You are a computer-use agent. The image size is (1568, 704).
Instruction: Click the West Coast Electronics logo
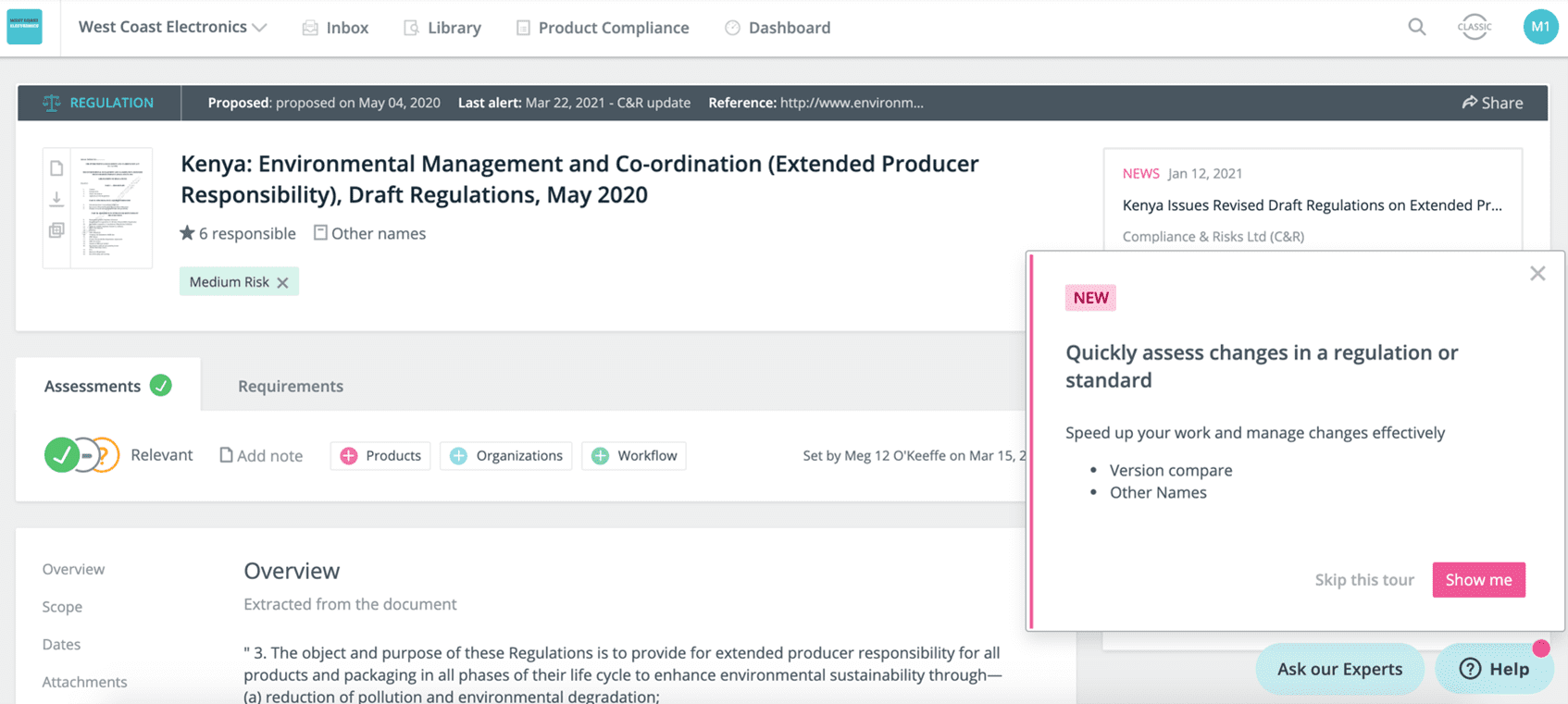(x=25, y=27)
